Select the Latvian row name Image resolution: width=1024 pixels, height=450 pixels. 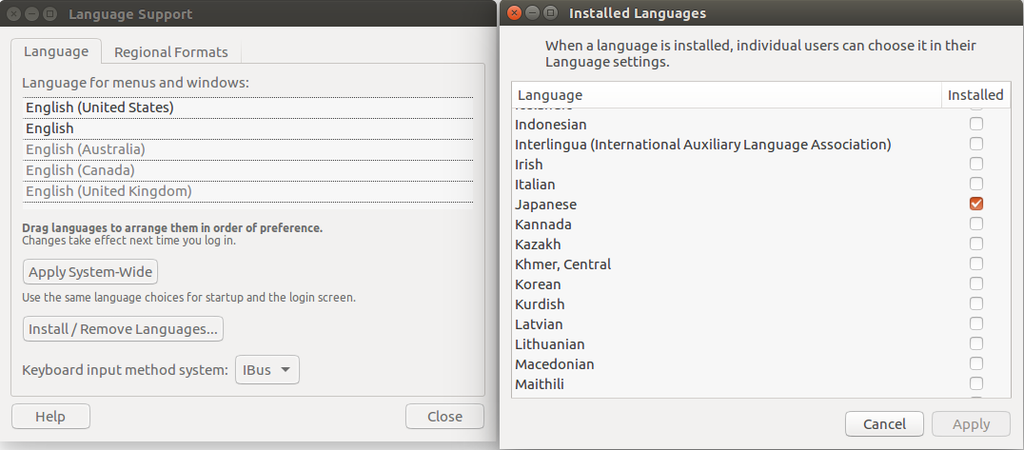539,325
